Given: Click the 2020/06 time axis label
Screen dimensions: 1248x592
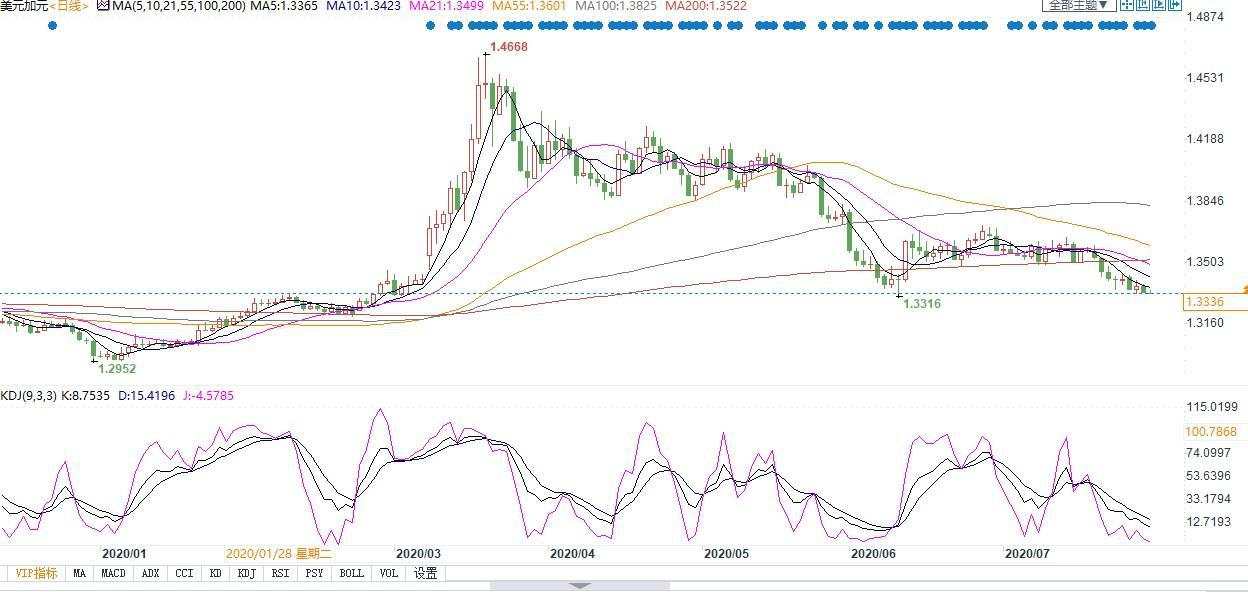Looking at the screenshot, I should coord(873,553).
